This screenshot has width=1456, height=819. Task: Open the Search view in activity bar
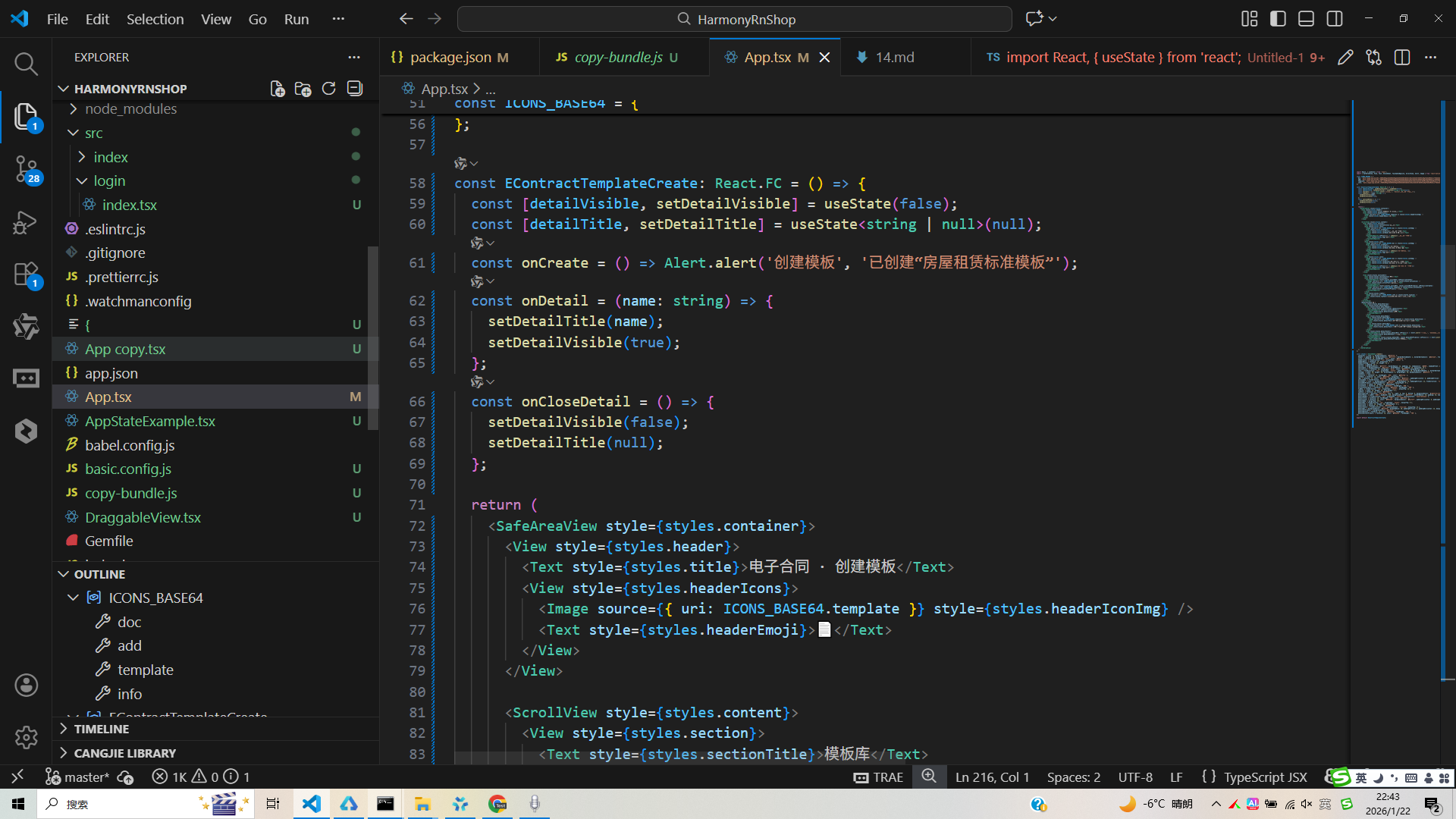[x=26, y=64]
